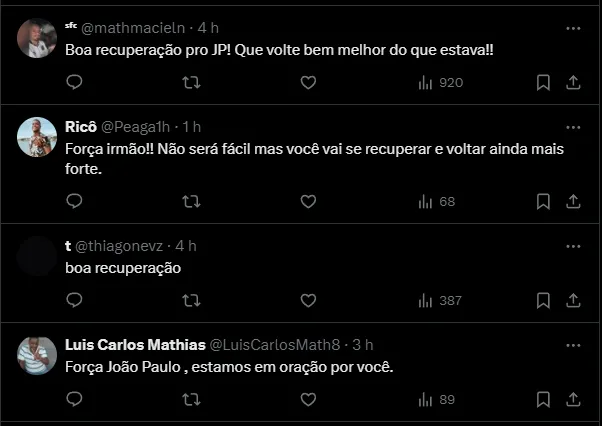Reply to @mathmacieln's tweet
The height and width of the screenshot is (426, 602).
(74, 82)
